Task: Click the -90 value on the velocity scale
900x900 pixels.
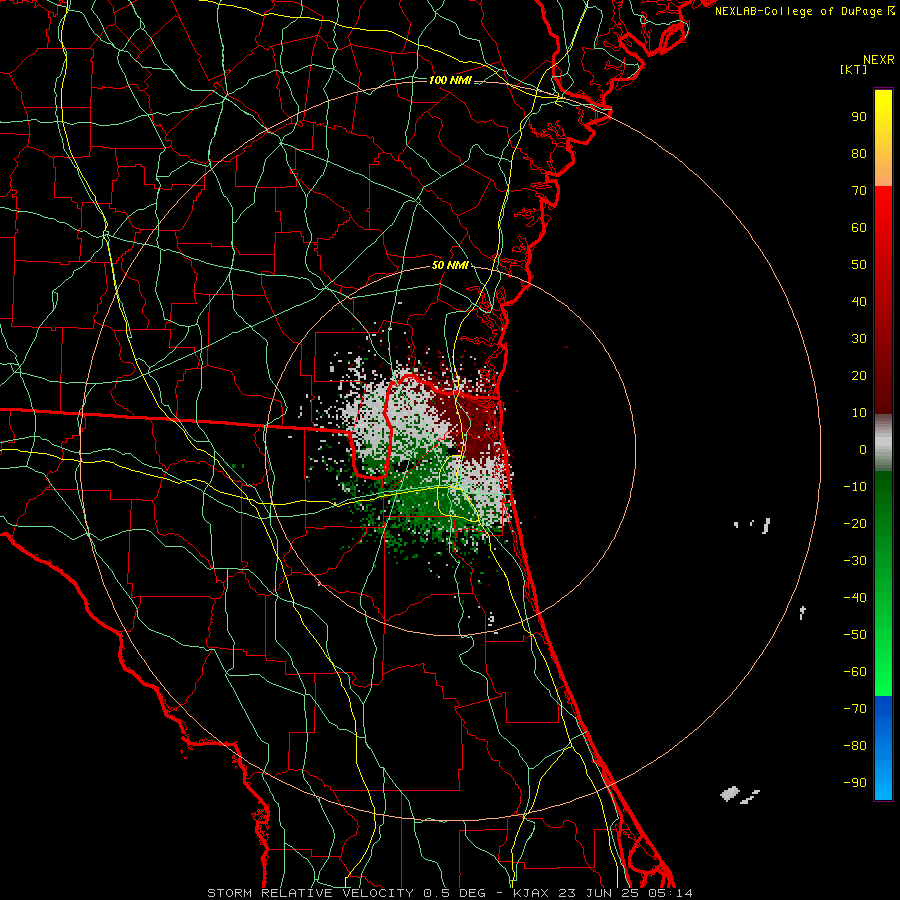Action: (x=855, y=783)
